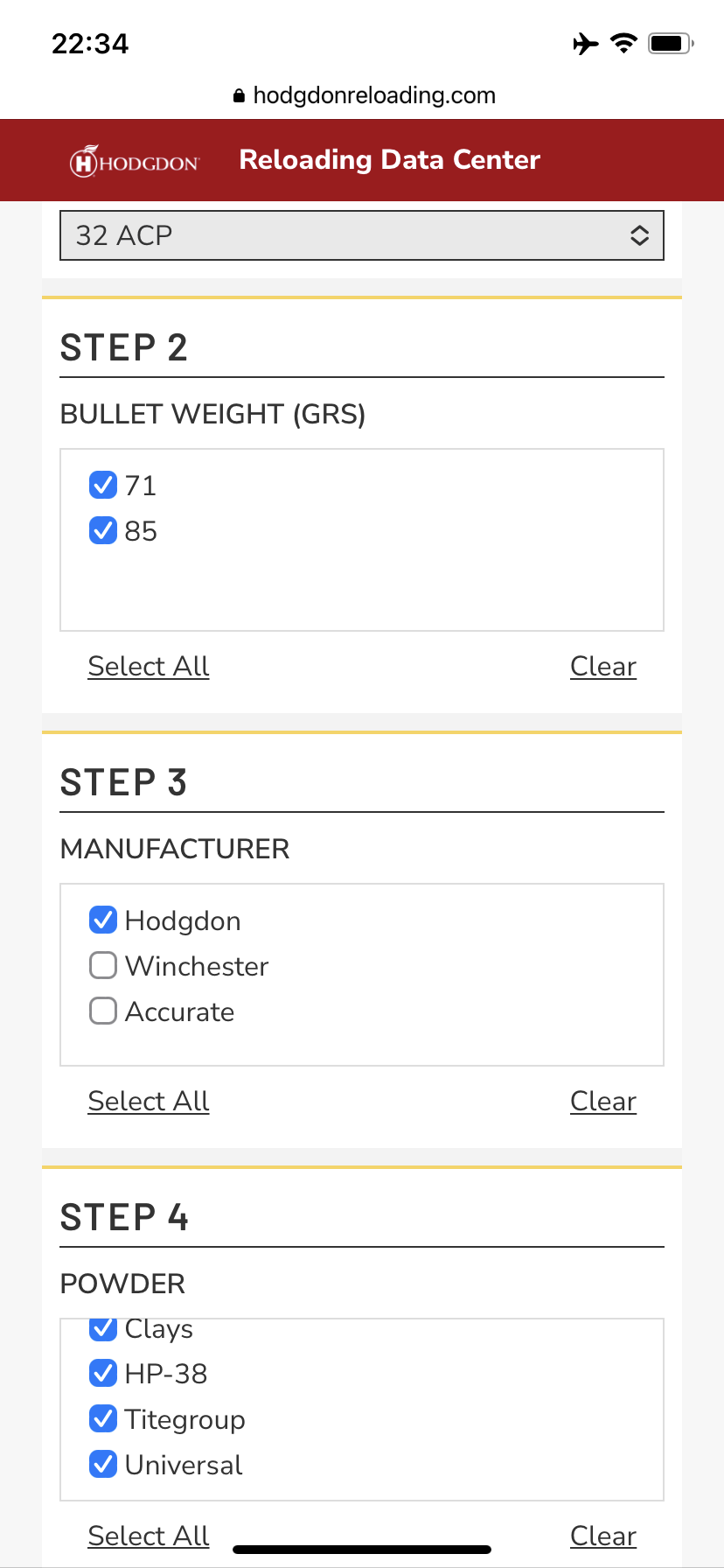Tap the Wi-Fi status icon
The height and width of the screenshot is (1568, 724).
click(623, 43)
